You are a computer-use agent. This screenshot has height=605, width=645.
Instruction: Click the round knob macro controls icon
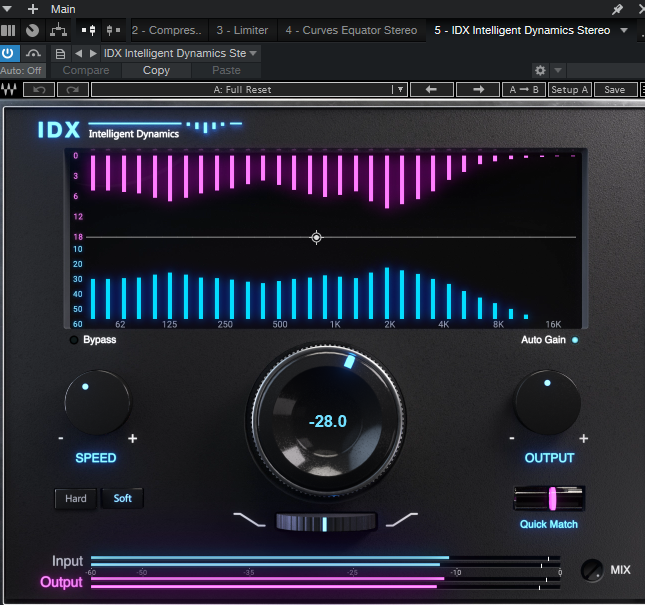pyautogui.click(x=32, y=30)
